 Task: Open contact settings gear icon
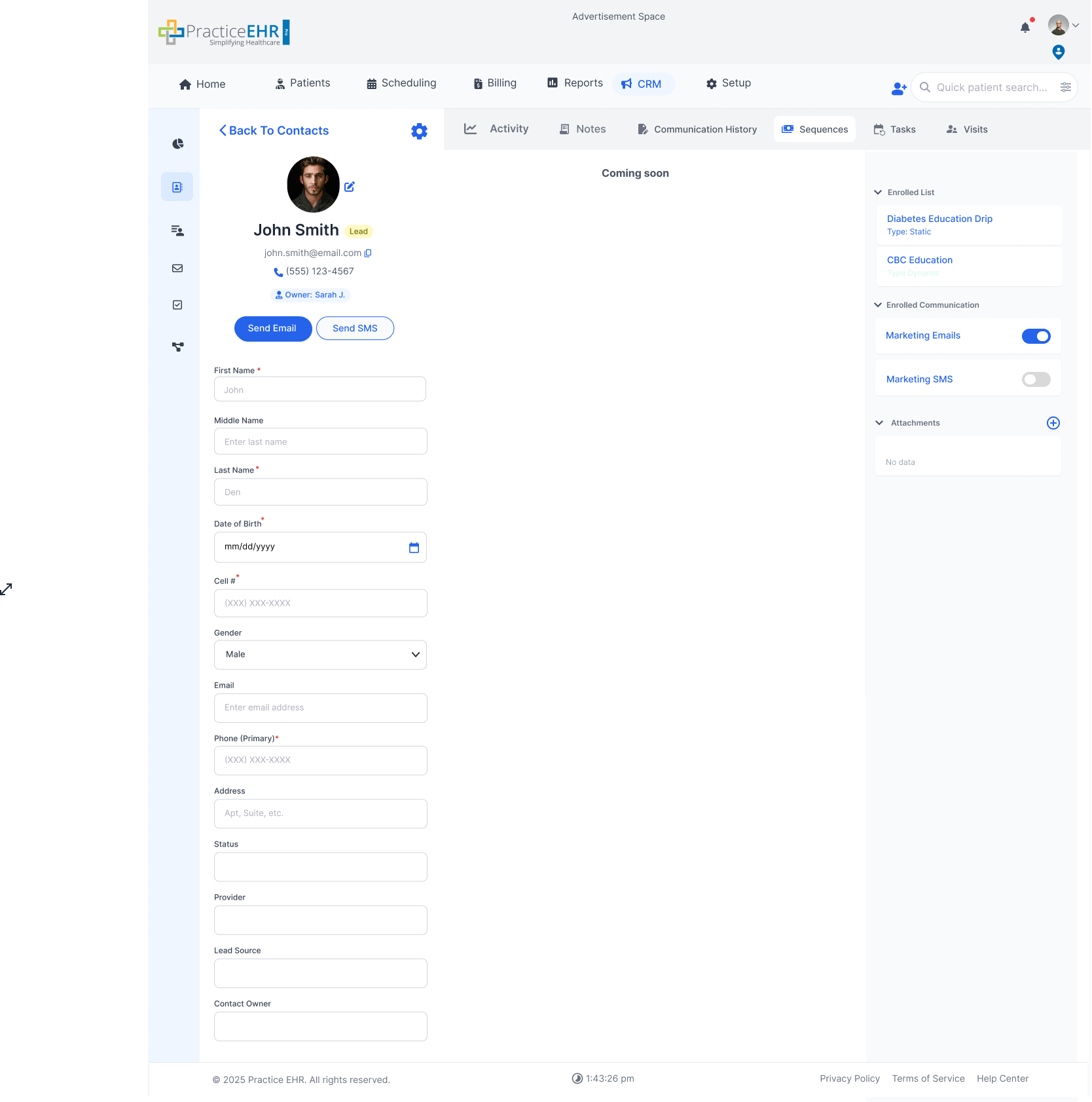(x=419, y=130)
